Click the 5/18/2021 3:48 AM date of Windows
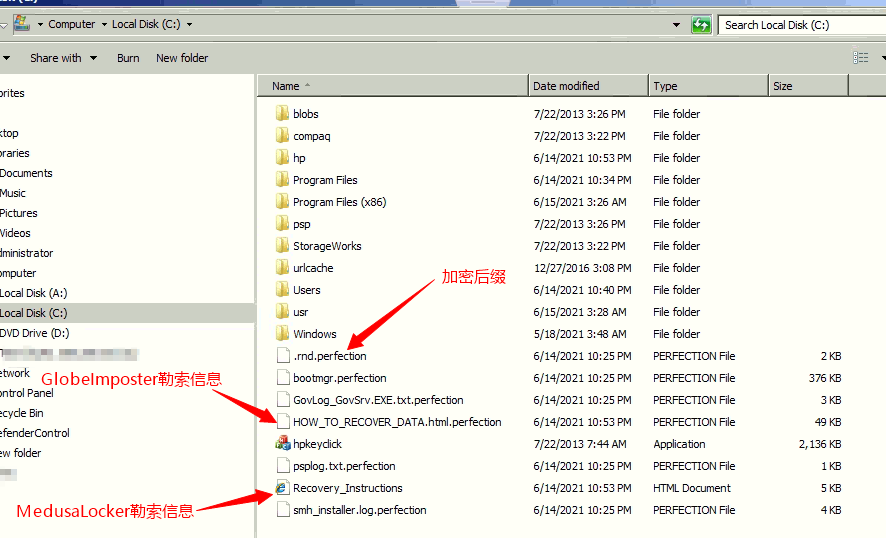 (580, 334)
